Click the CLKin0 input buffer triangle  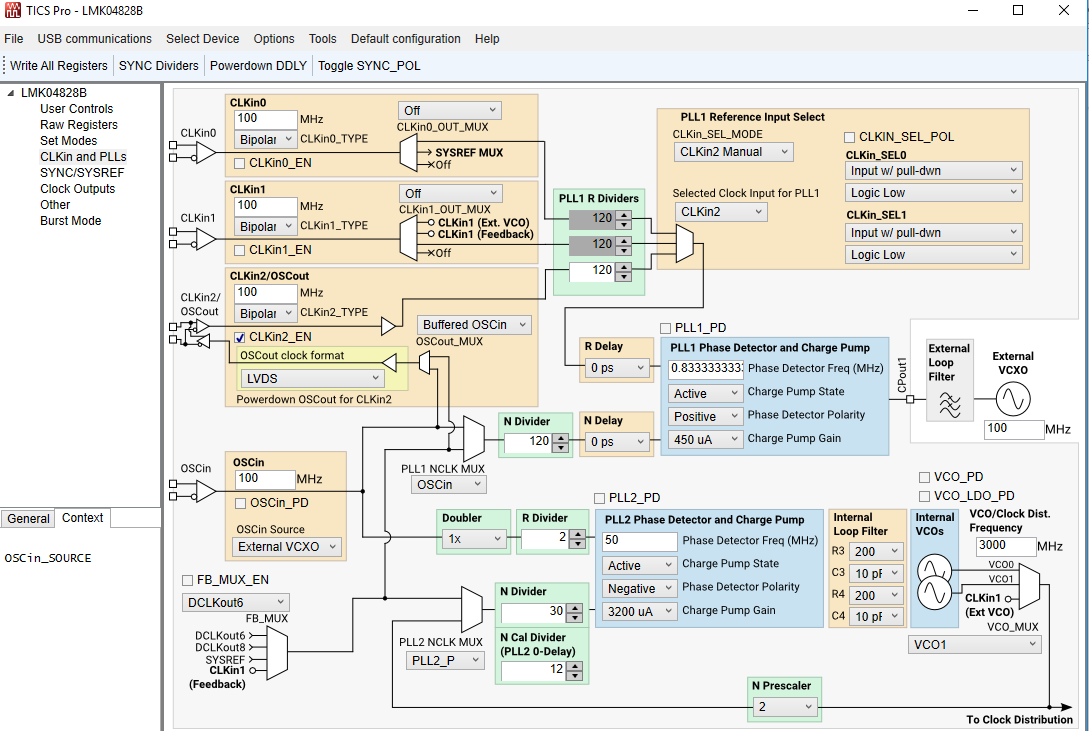click(206, 152)
